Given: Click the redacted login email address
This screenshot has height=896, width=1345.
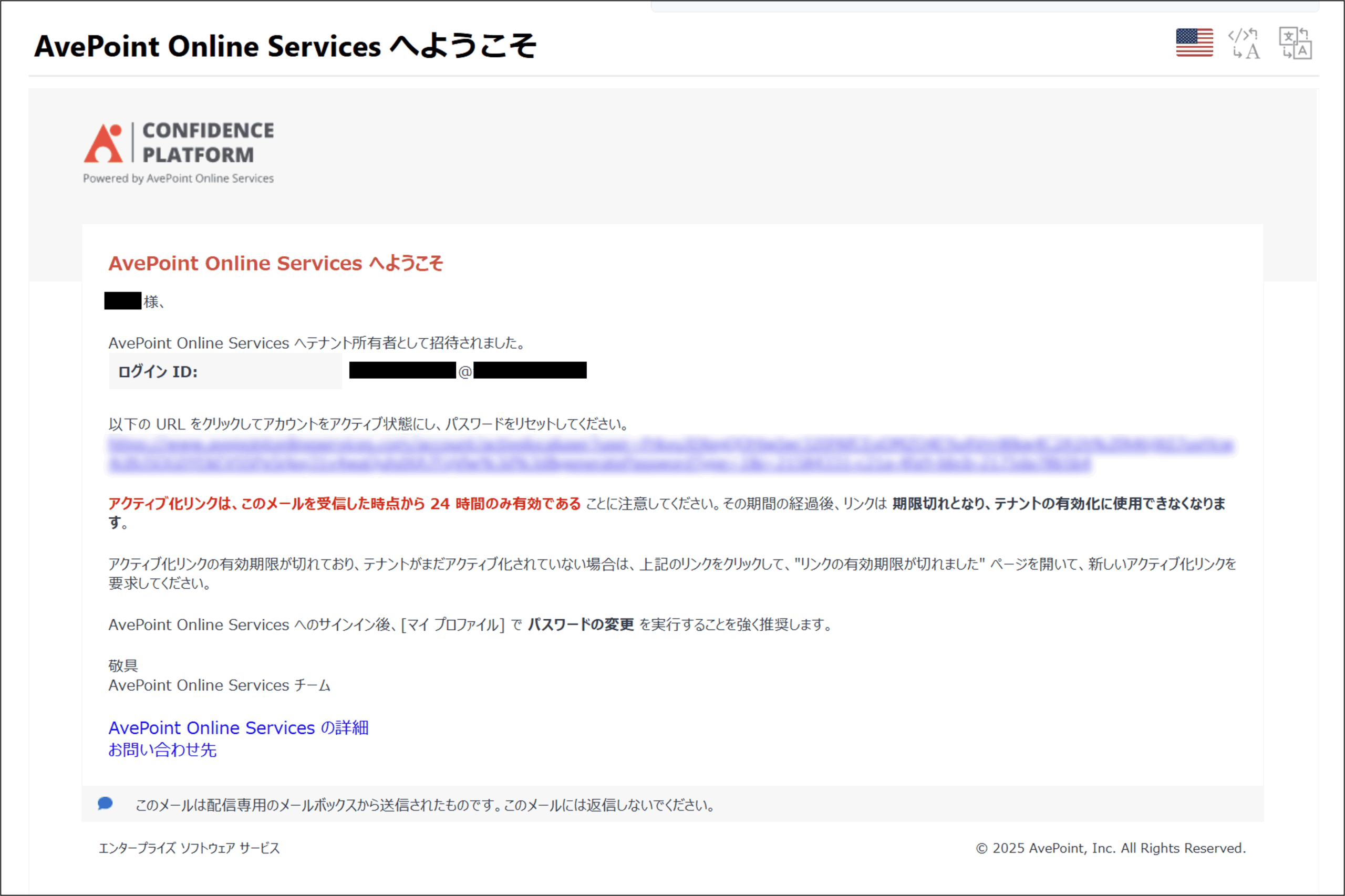Looking at the screenshot, I should coord(468,371).
